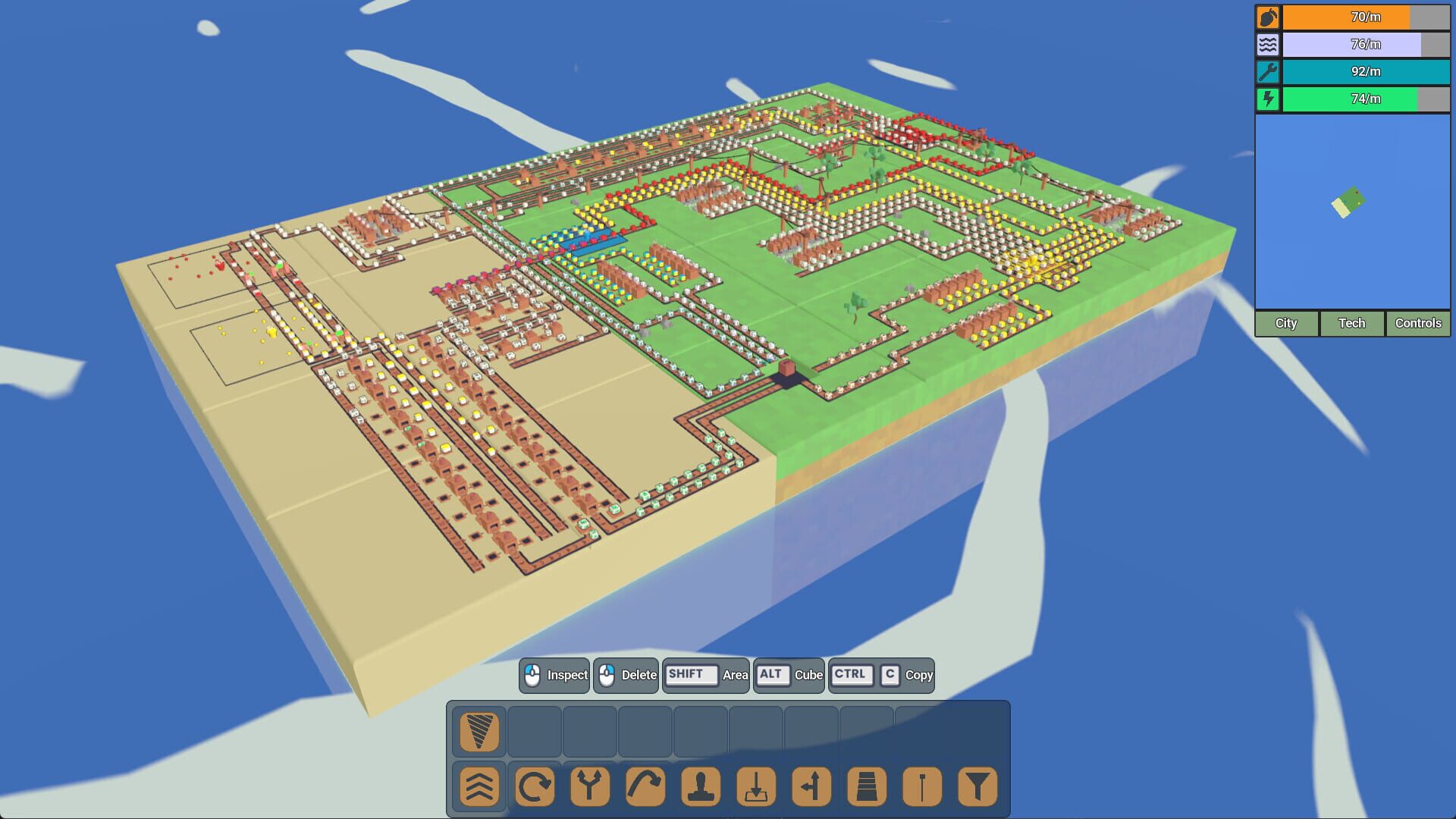Select the lane merger tool

tap(812, 786)
